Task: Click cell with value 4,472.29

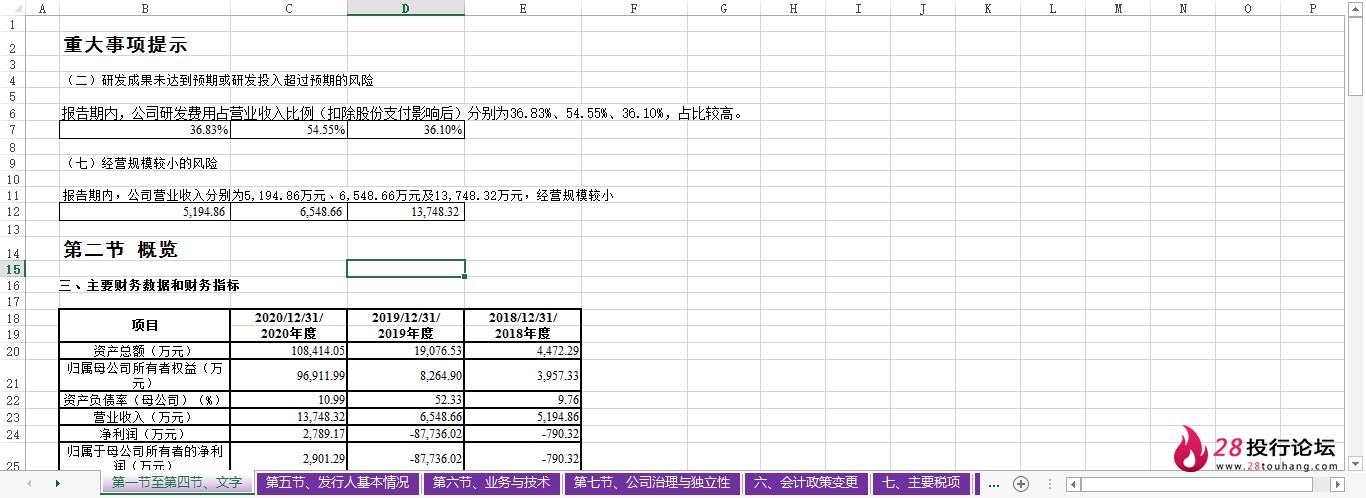Action: 523,351
